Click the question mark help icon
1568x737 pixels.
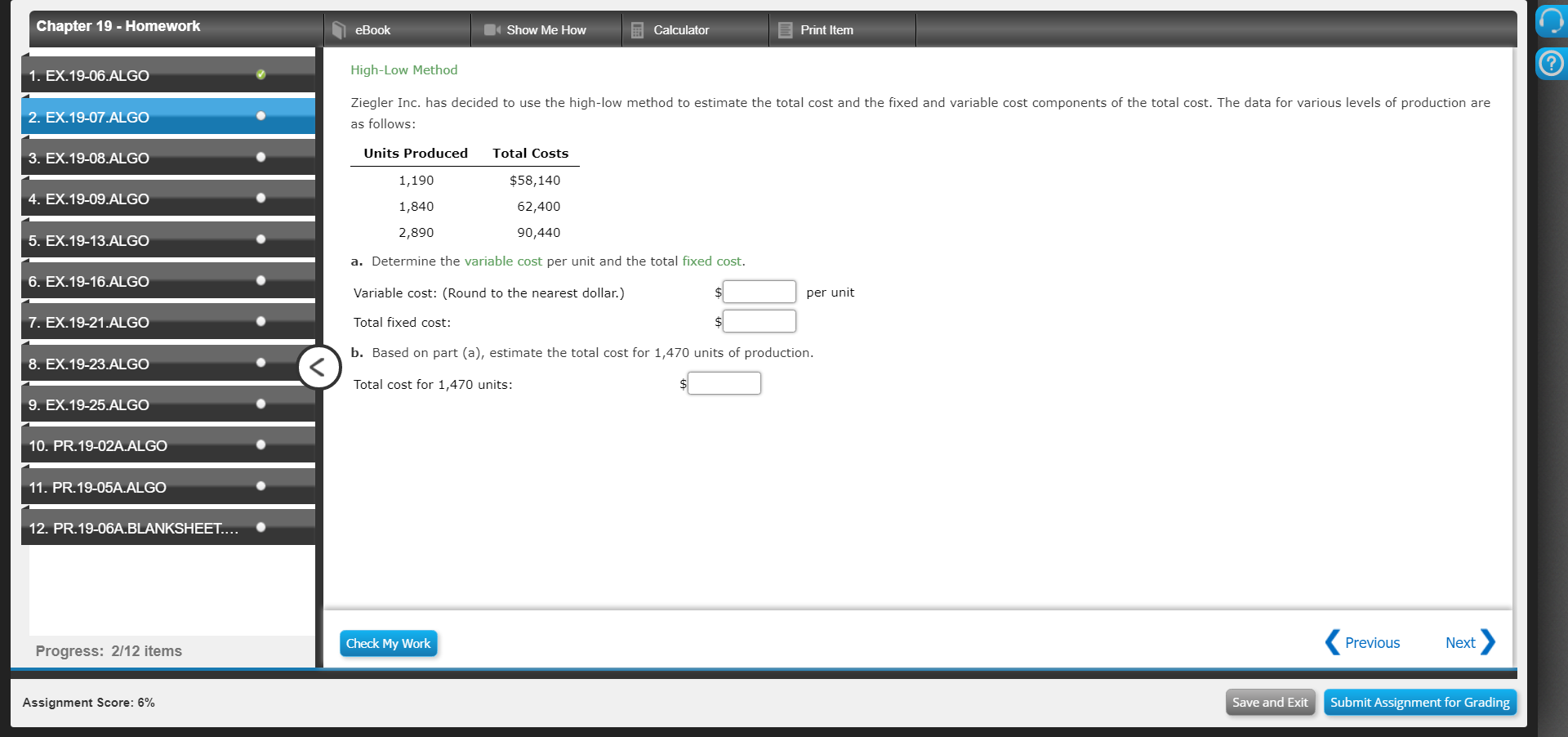[1551, 62]
